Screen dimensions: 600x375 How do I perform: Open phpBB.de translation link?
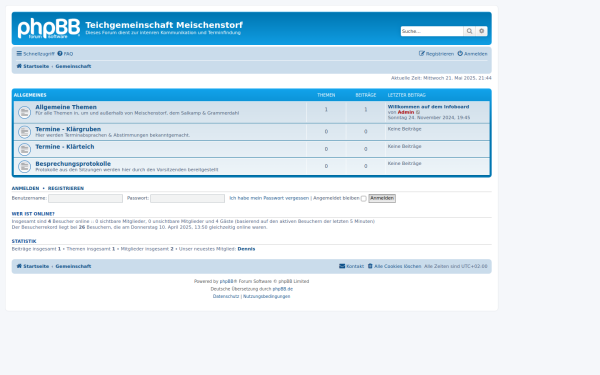click(282, 289)
